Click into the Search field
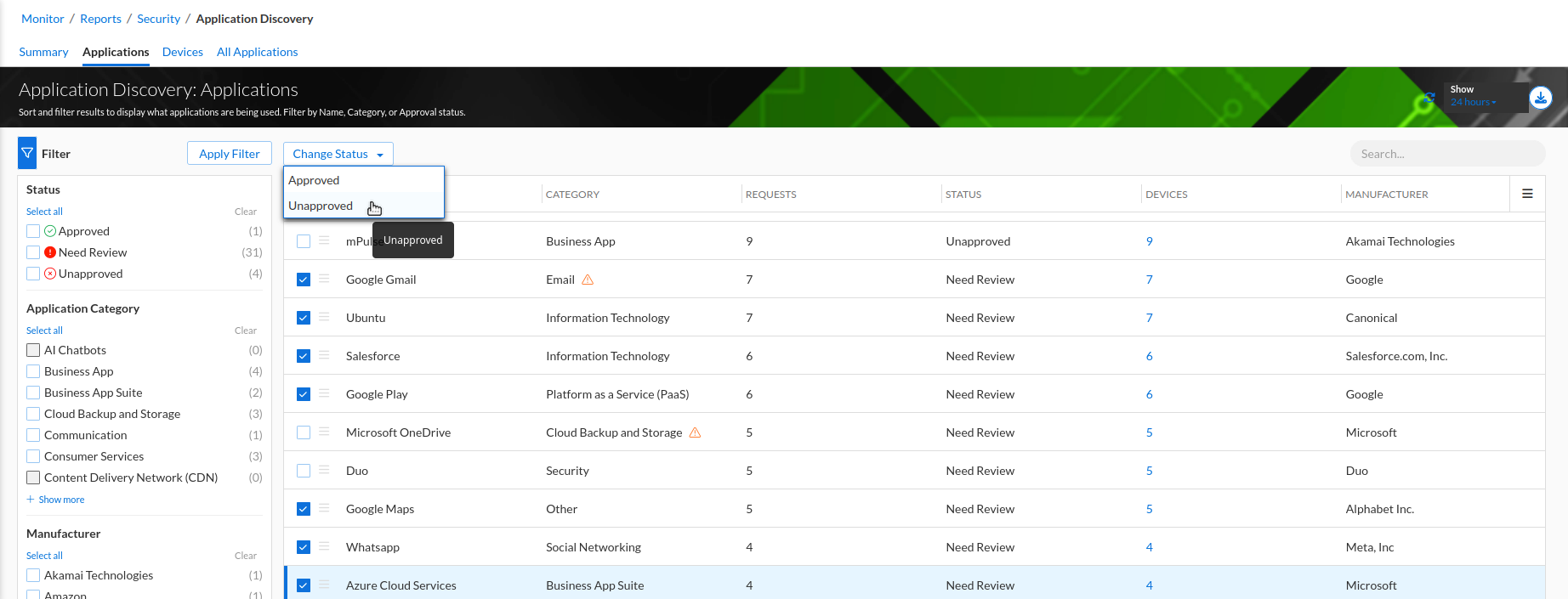 1446,154
